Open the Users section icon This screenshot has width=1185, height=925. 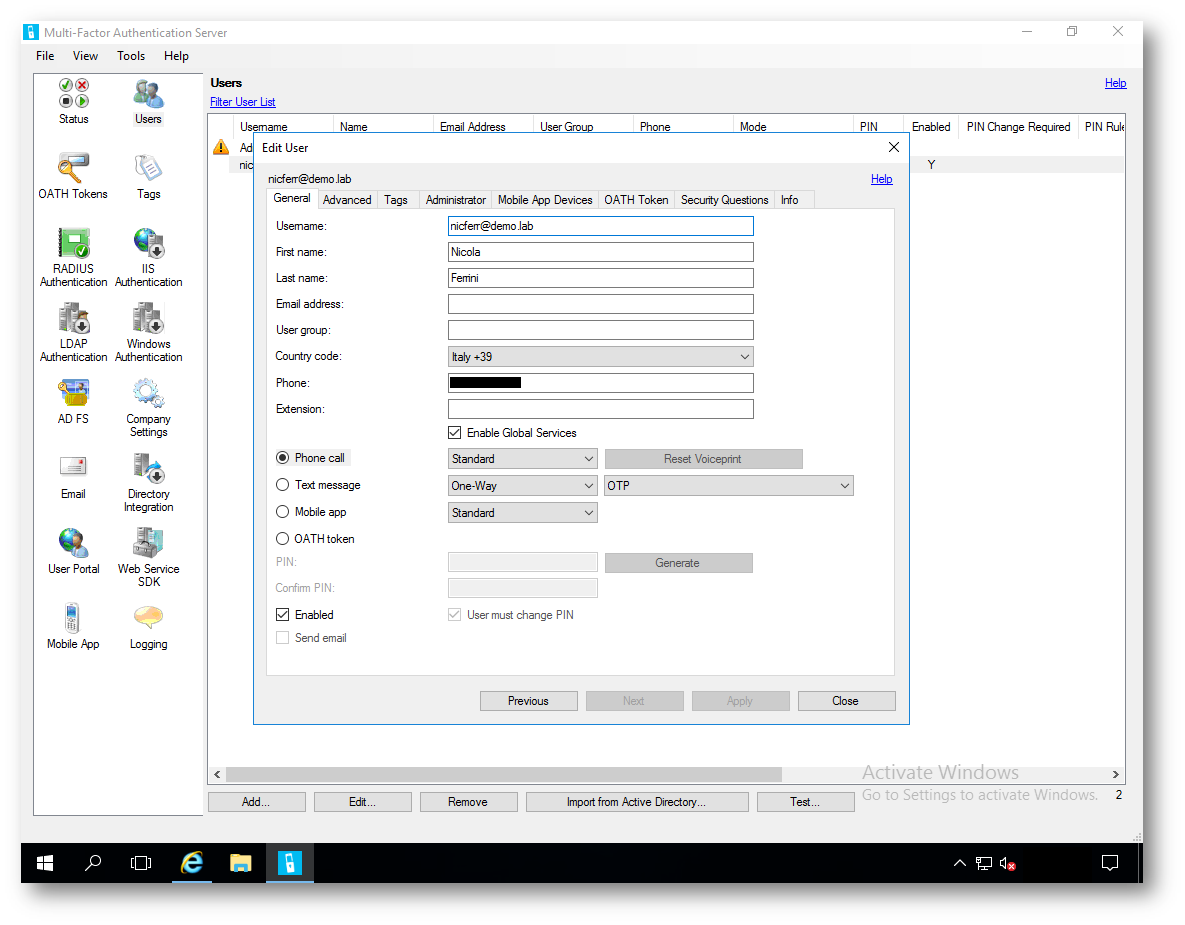[x=148, y=101]
